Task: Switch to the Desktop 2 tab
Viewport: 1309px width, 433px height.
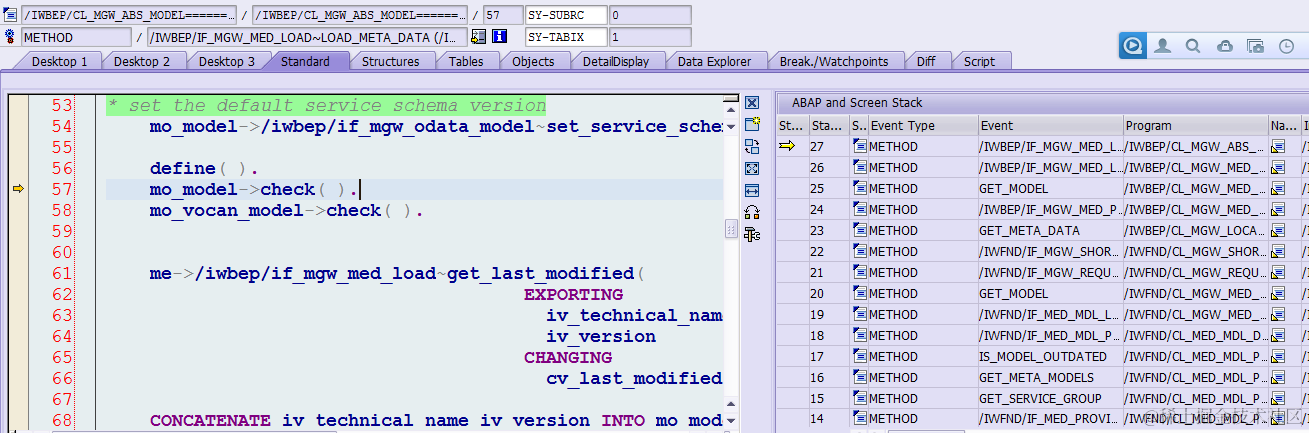Action: point(142,61)
